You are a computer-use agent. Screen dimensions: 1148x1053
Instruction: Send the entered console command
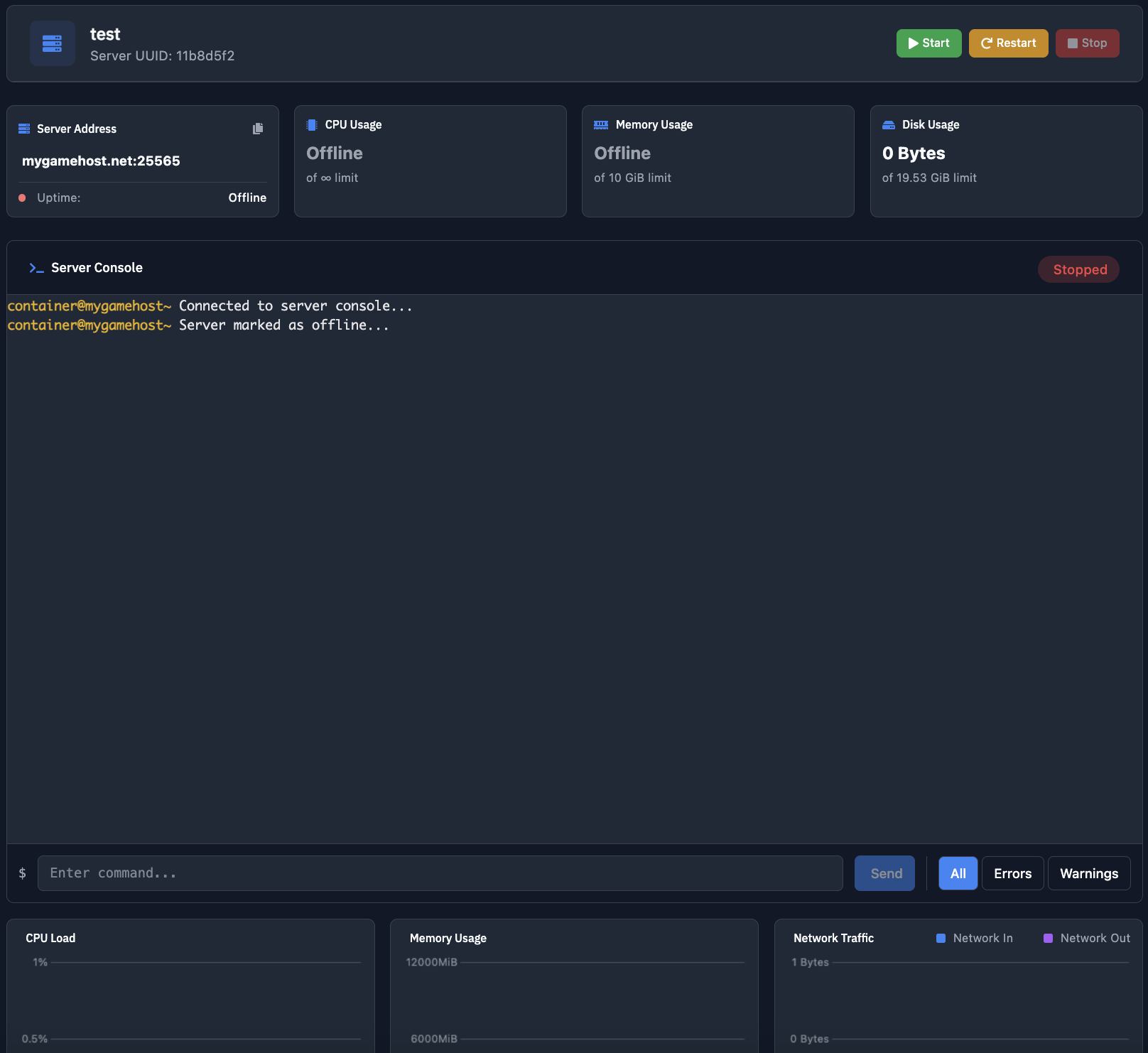(x=884, y=873)
